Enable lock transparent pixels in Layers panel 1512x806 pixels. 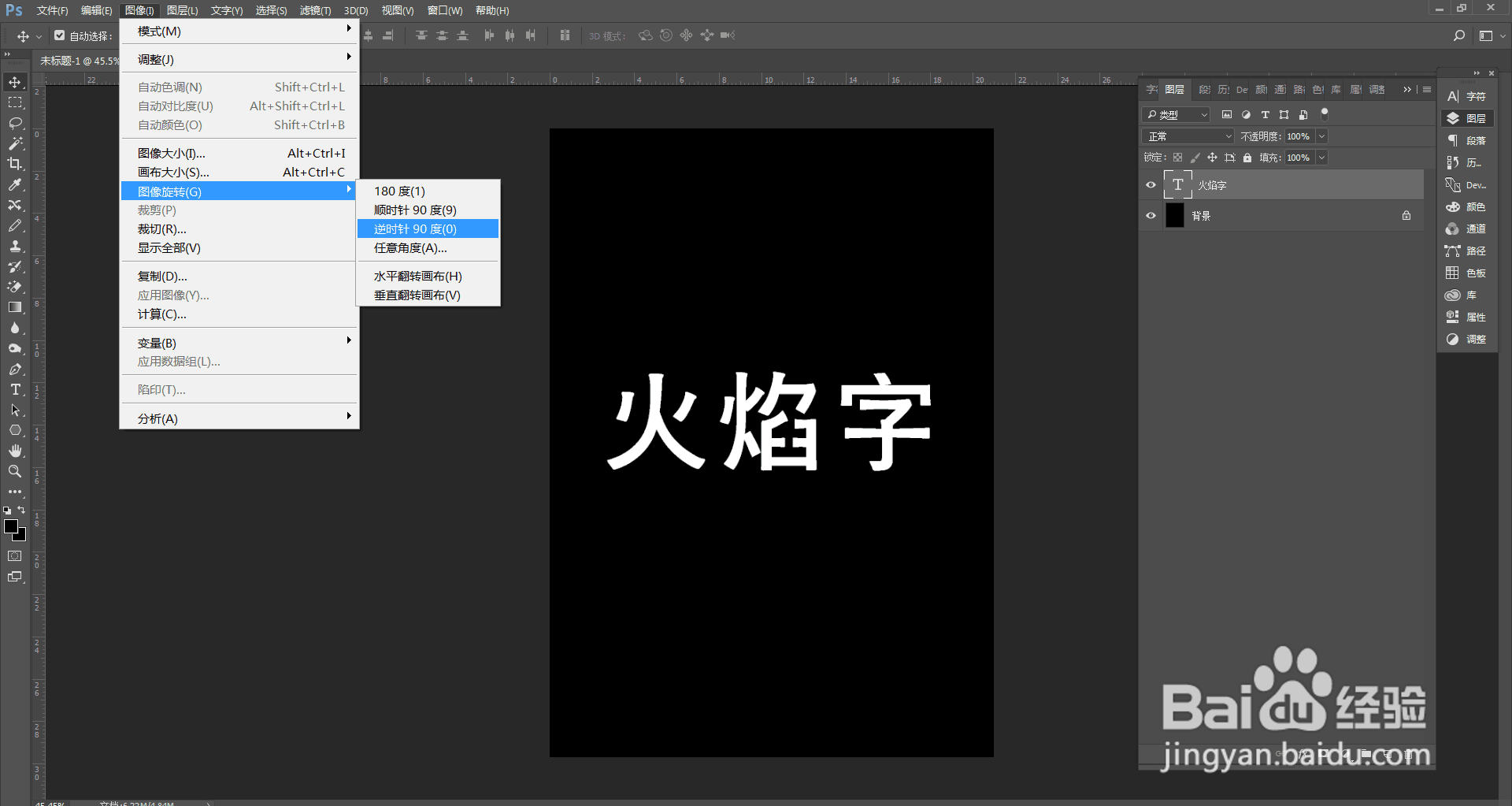pos(1177,157)
